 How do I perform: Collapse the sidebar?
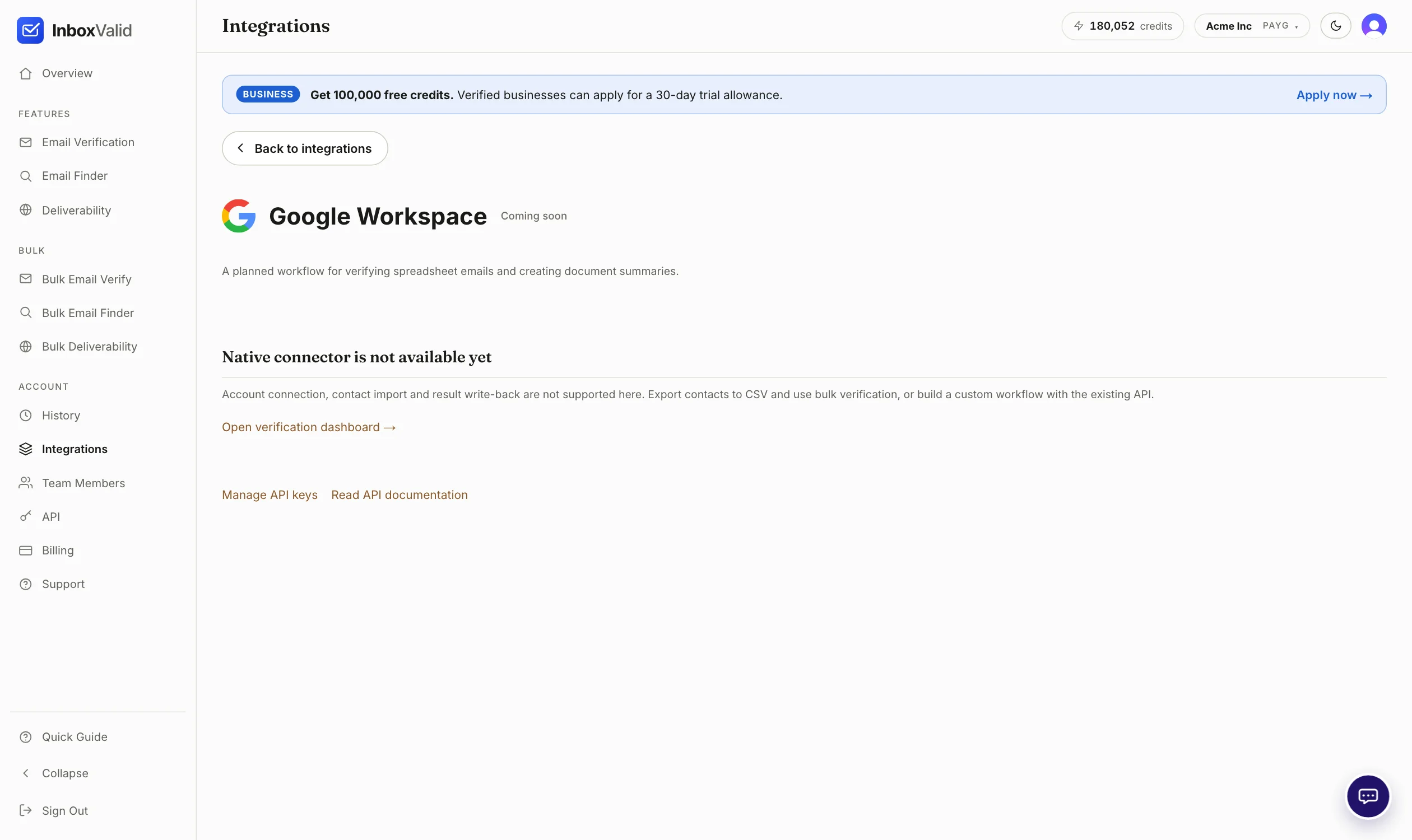[64, 773]
